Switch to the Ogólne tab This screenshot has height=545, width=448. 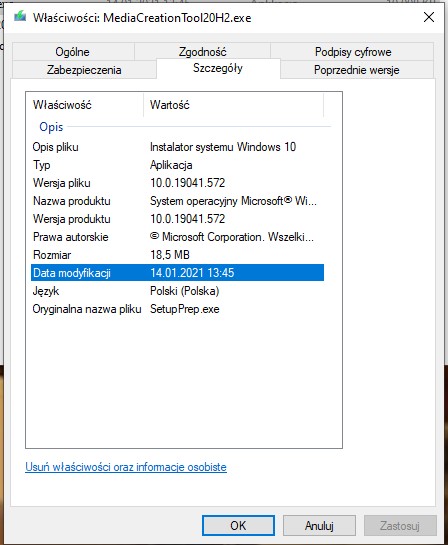click(x=73, y=52)
